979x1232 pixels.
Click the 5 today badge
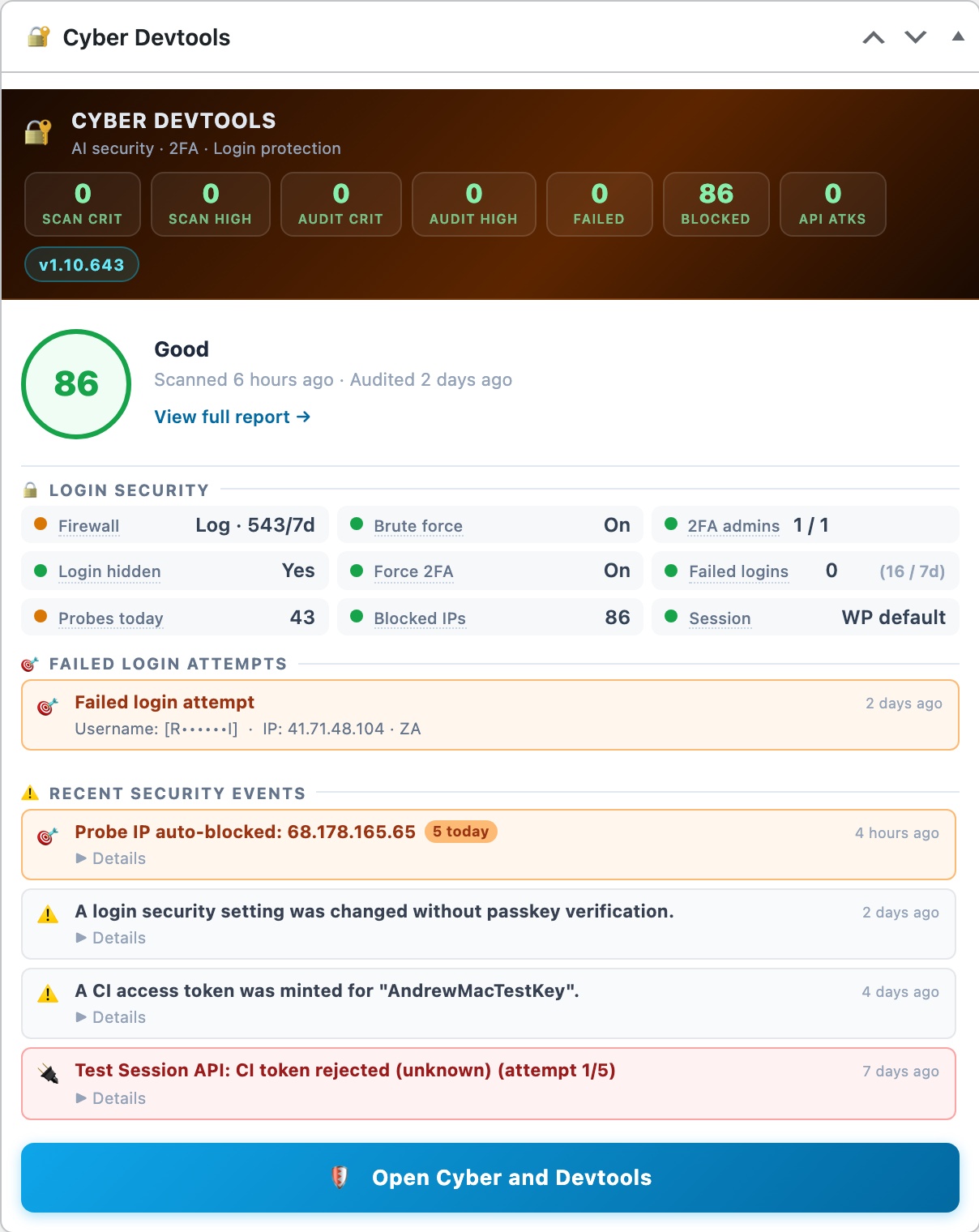pos(461,832)
